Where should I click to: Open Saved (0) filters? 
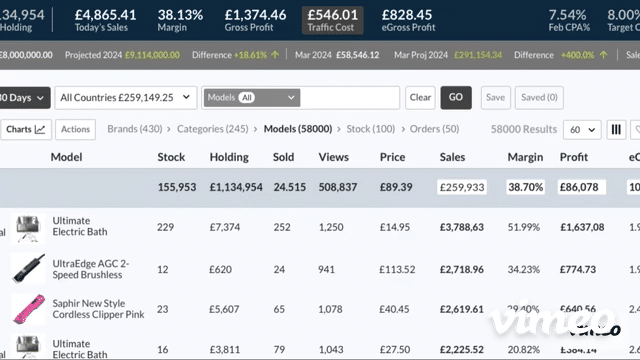(539, 98)
